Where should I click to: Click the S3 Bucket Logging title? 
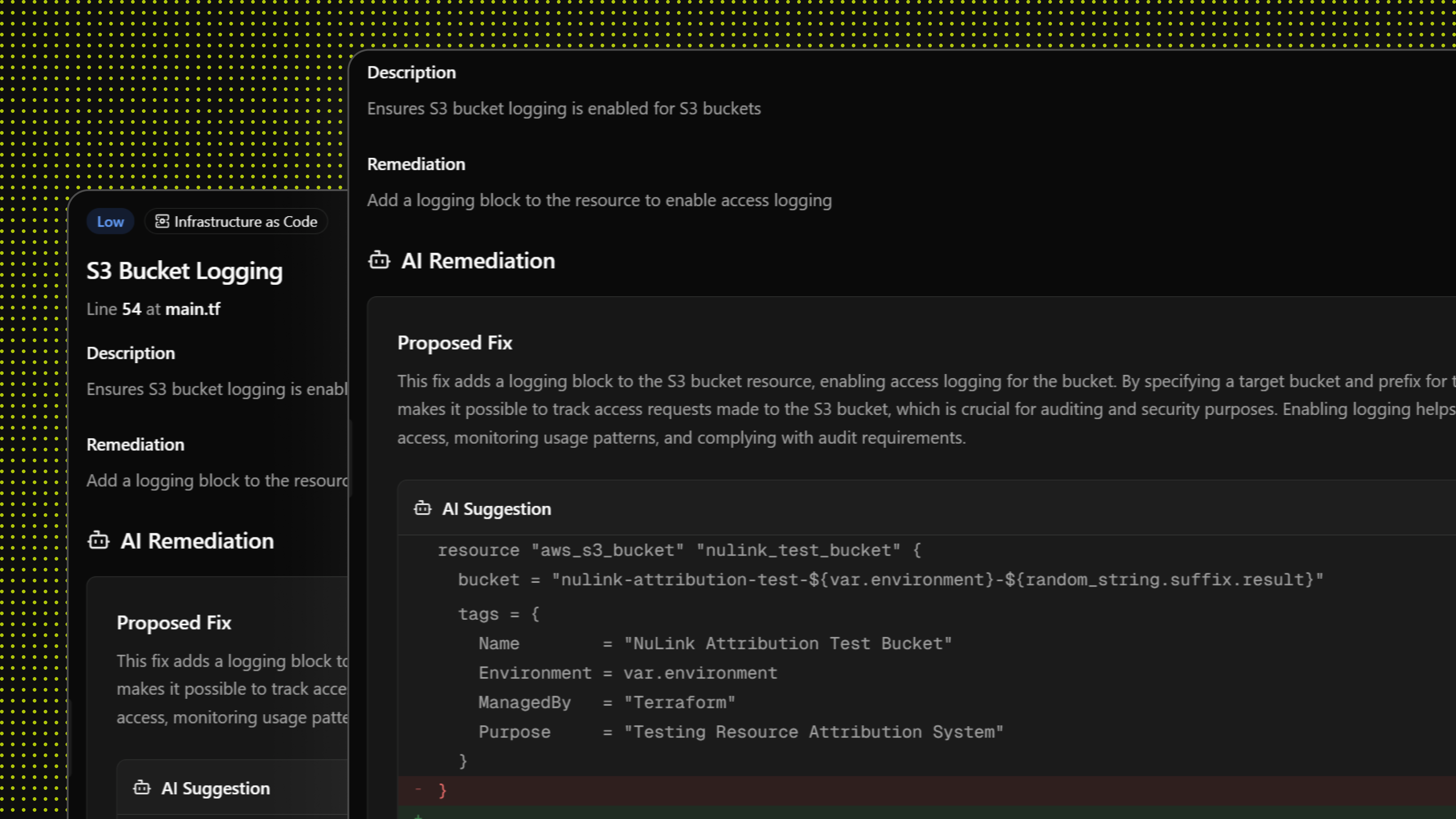click(x=184, y=271)
